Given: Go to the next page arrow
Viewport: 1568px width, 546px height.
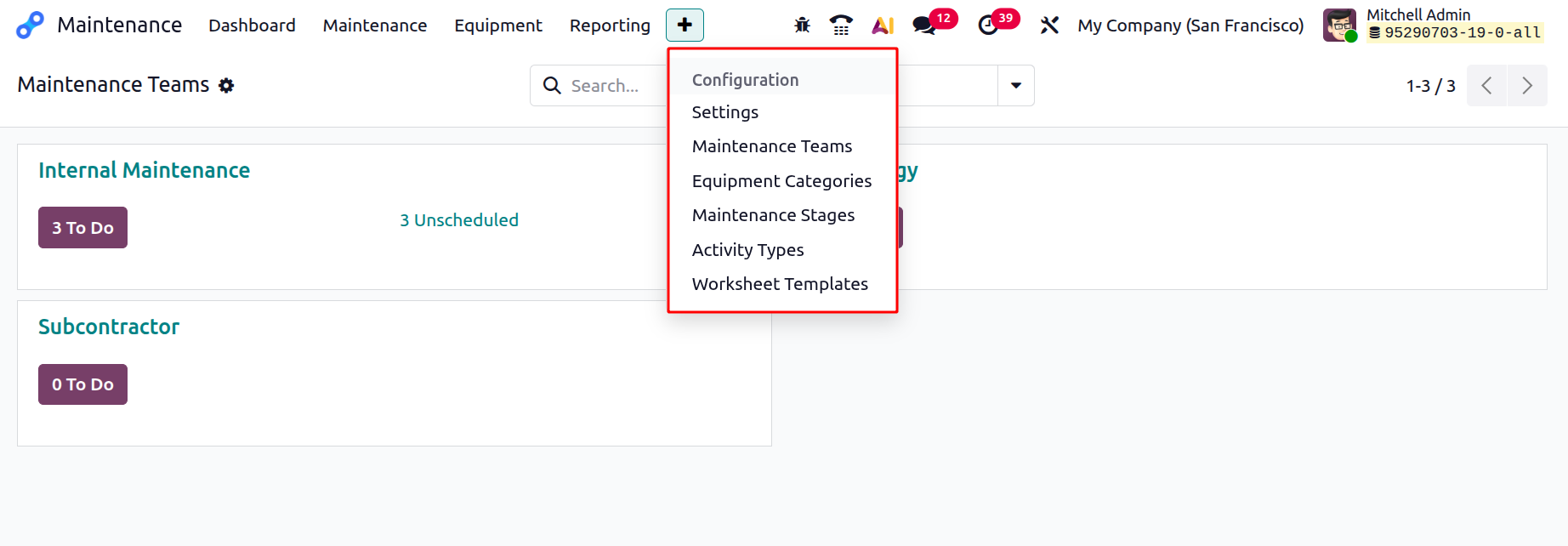Looking at the screenshot, I should (1527, 86).
